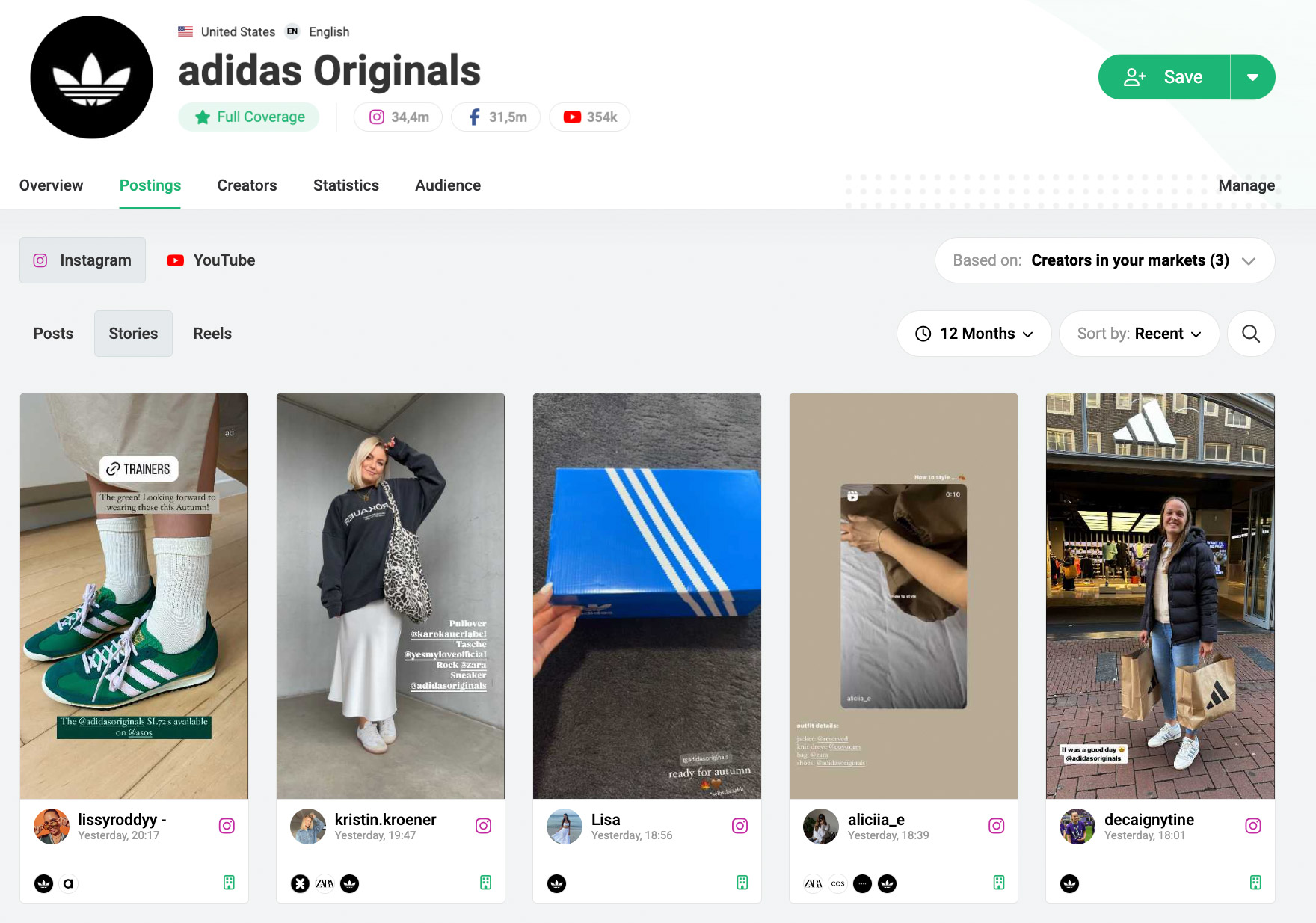The height and width of the screenshot is (923, 1316).
Task: Show Reels content type
Action: 212,334
